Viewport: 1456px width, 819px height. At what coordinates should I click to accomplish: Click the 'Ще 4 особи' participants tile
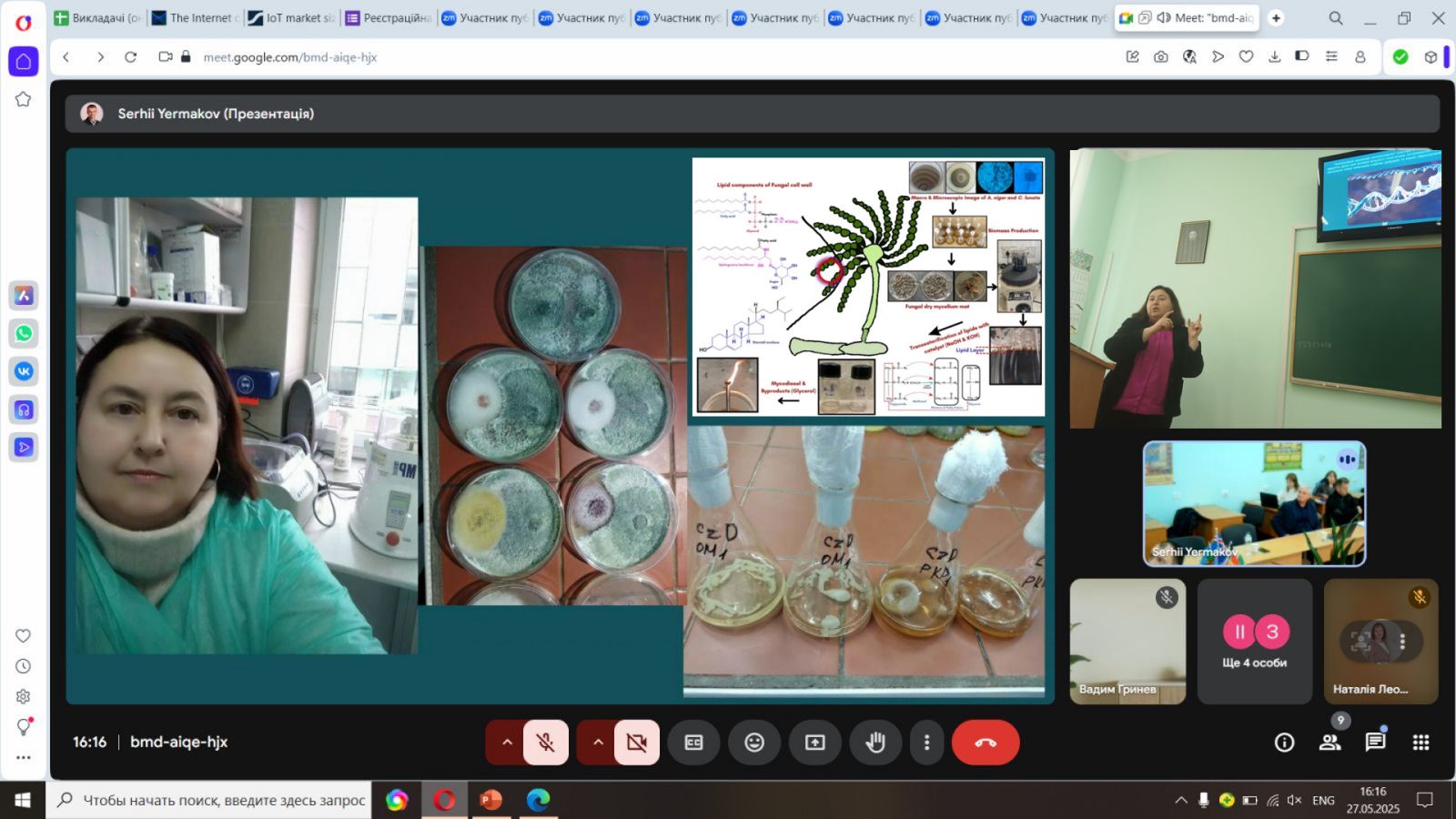[1254, 642]
